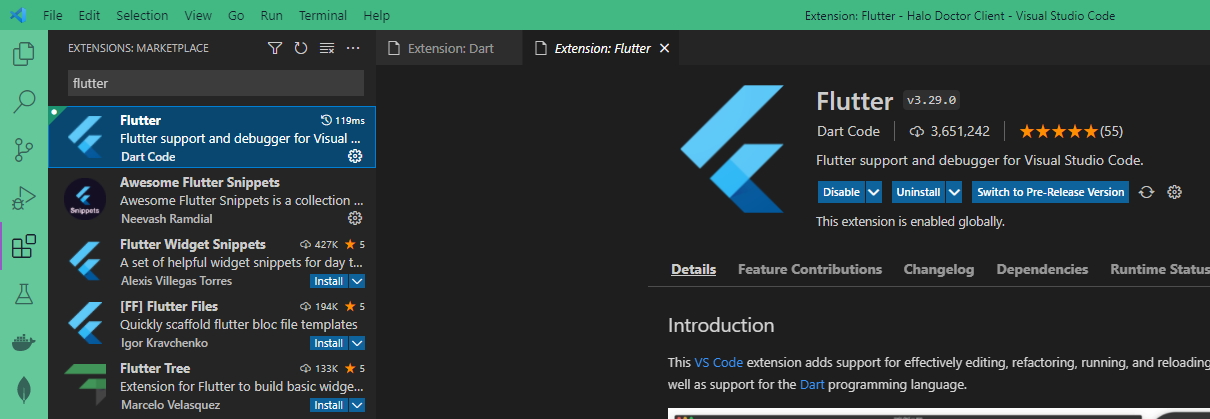Click the 119ms activation time label

tap(343, 120)
